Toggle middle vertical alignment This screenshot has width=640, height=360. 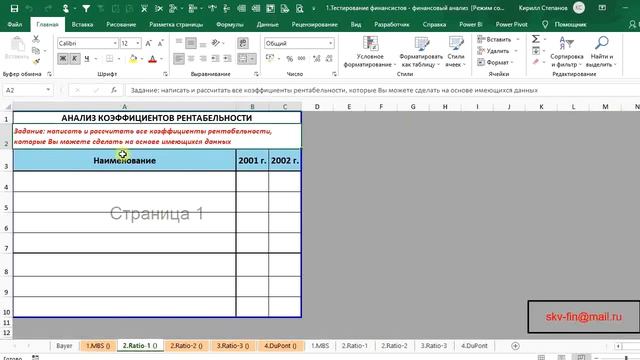(191, 43)
